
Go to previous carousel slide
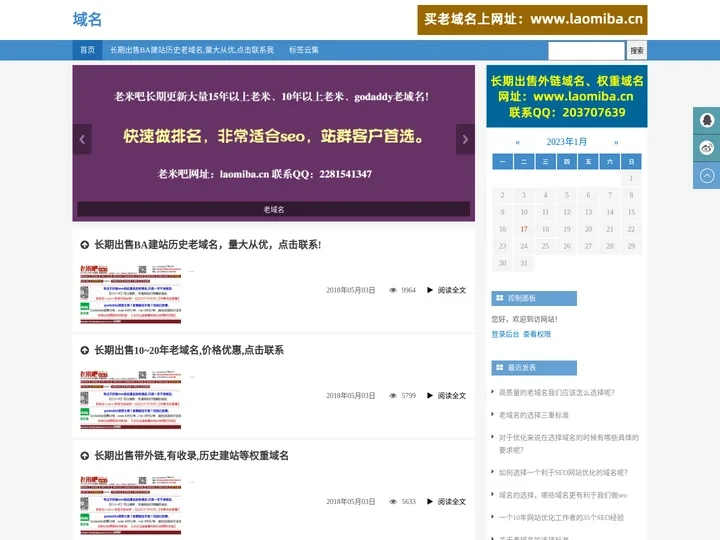click(82, 139)
